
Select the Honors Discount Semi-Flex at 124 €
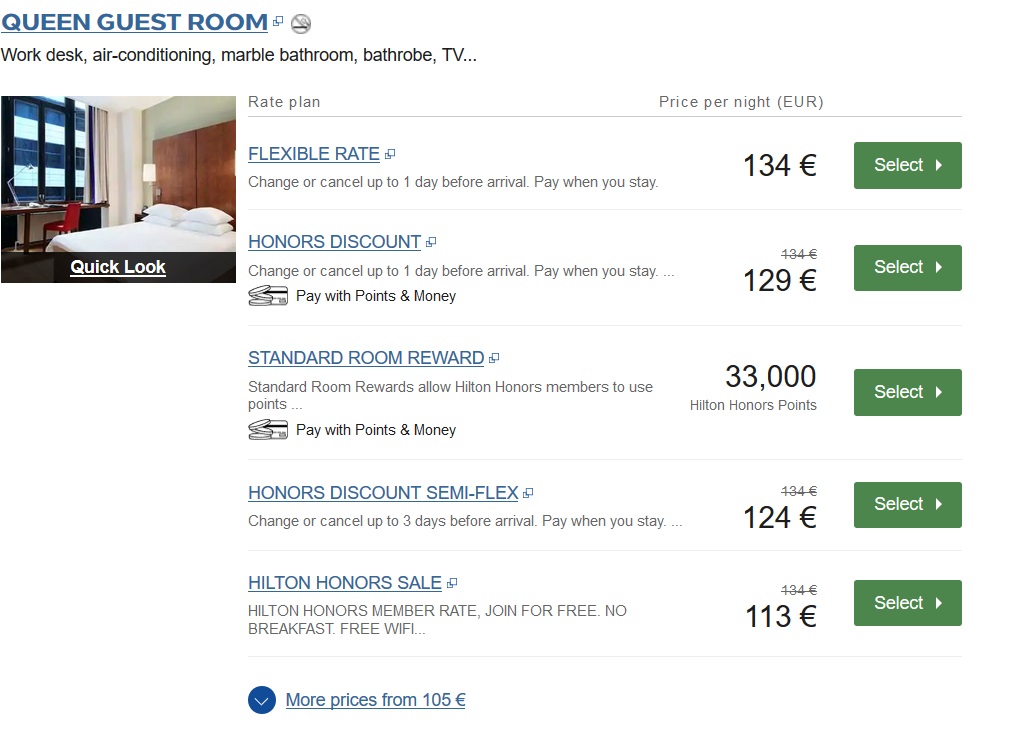pyautogui.click(x=907, y=504)
